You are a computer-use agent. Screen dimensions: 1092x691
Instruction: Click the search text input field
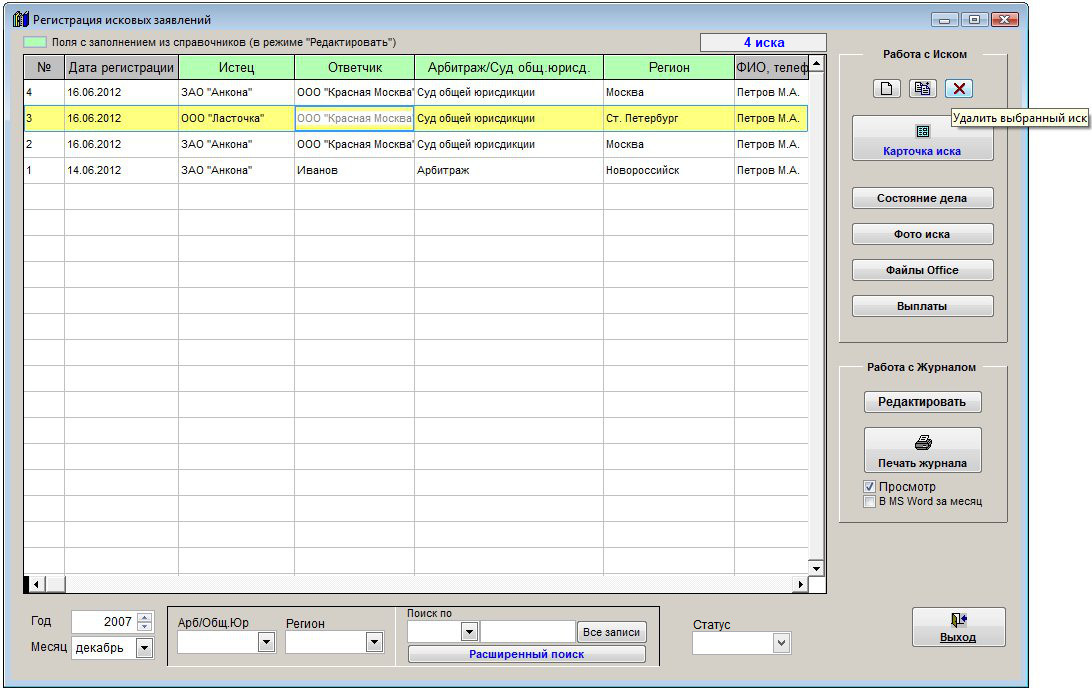click(527, 632)
